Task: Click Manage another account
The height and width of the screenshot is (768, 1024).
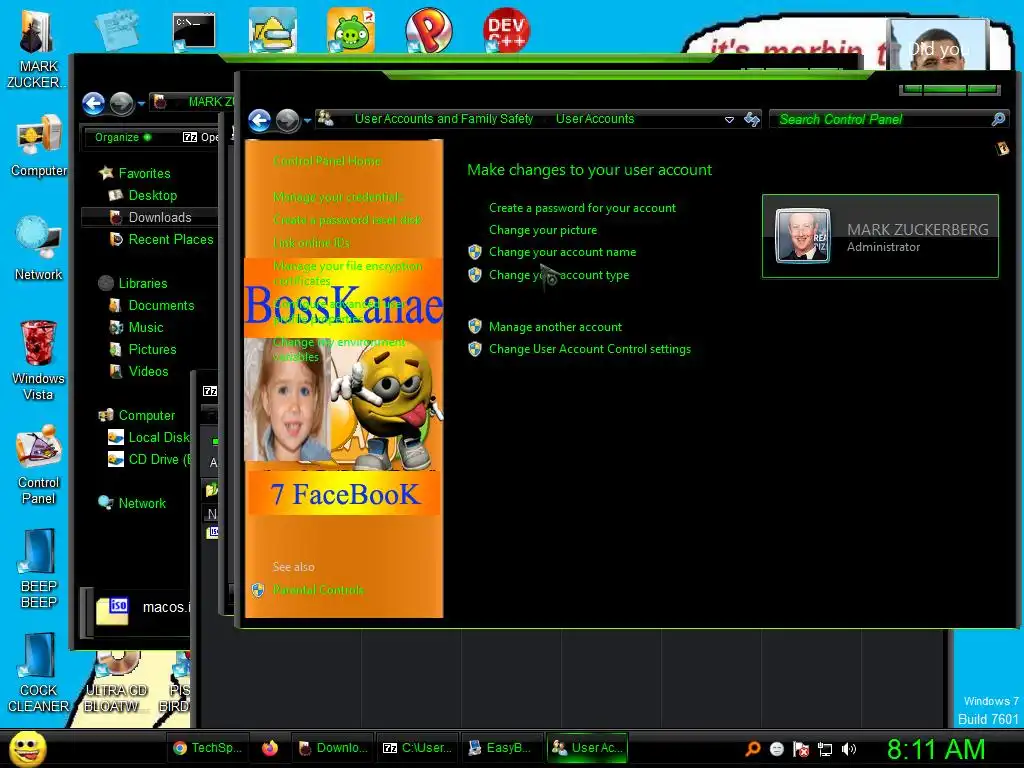Action: click(555, 327)
